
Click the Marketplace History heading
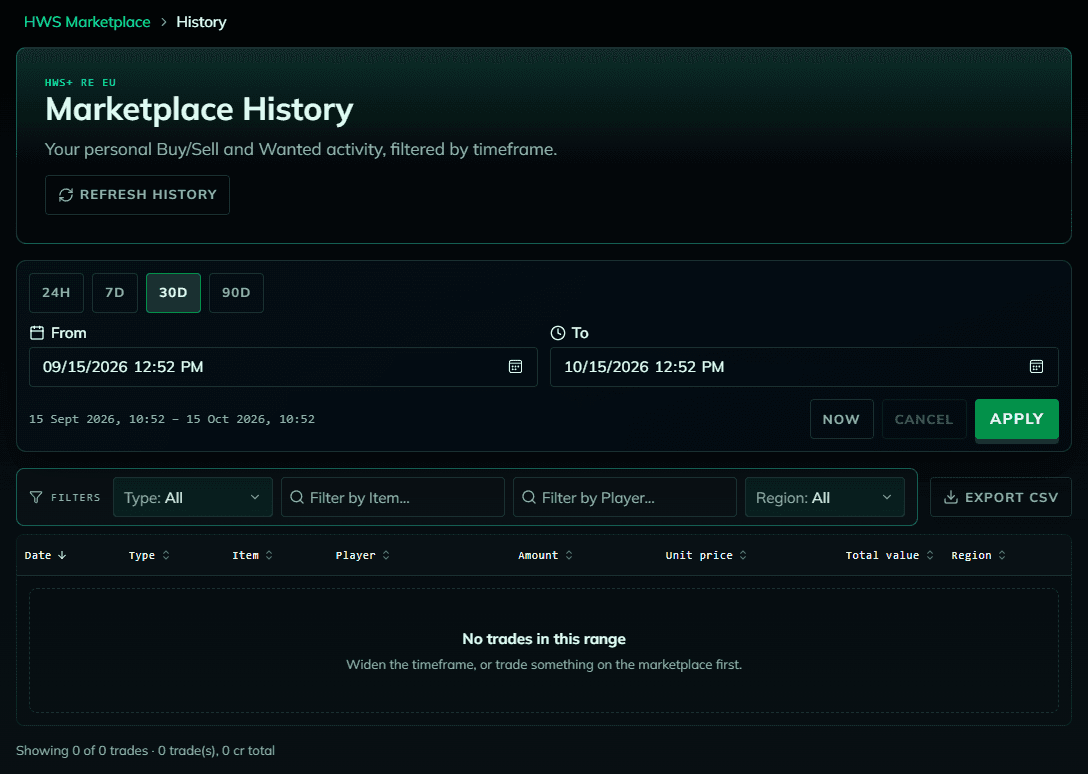pos(199,110)
